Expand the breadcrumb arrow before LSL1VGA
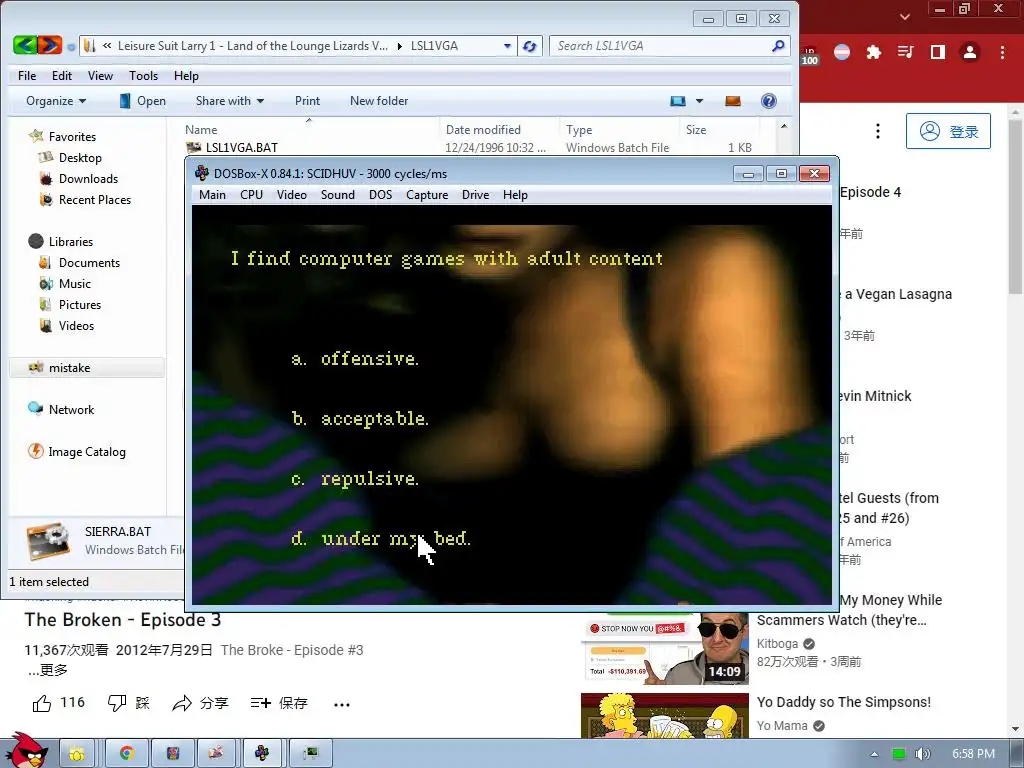The width and height of the screenshot is (1024, 768). point(400,46)
